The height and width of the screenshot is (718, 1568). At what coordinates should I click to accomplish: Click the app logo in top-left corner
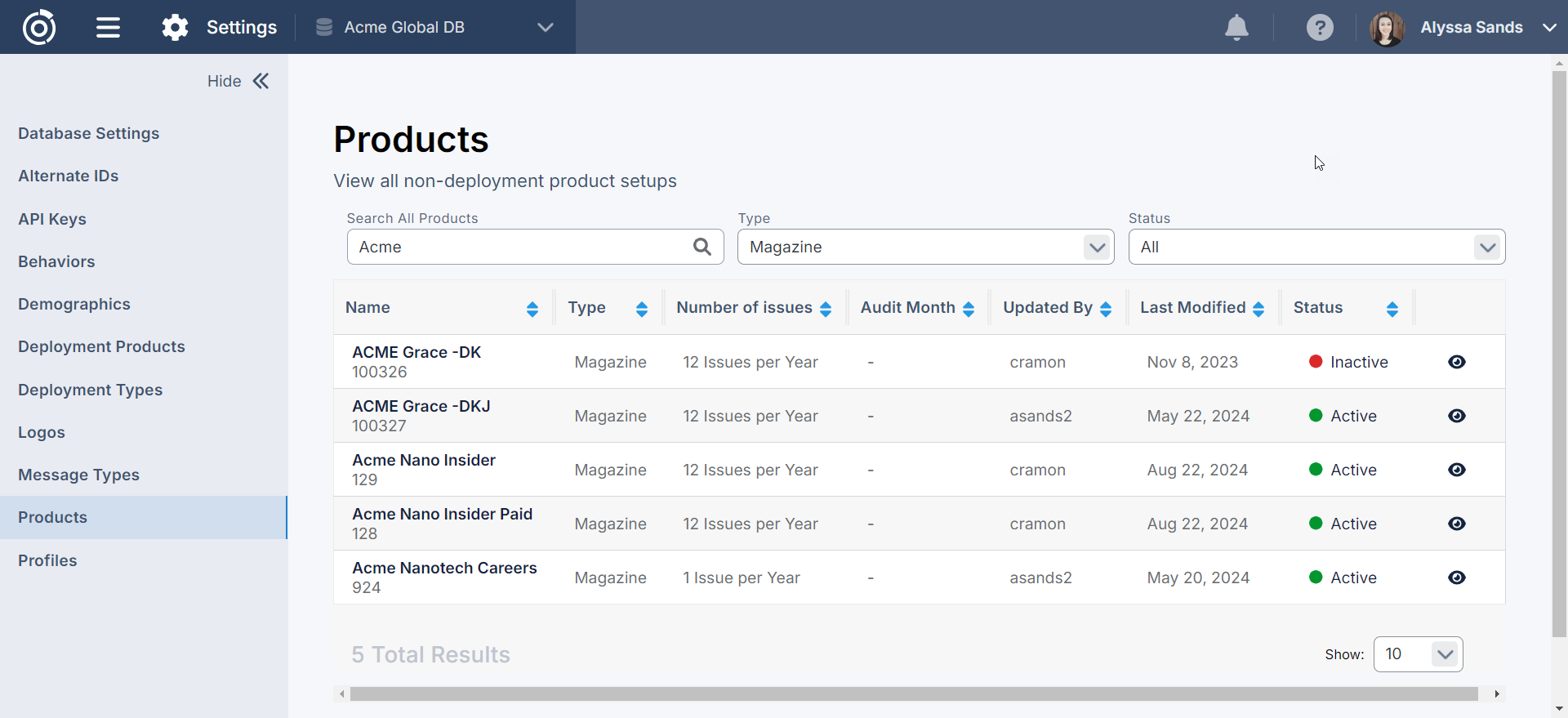coord(39,27)
